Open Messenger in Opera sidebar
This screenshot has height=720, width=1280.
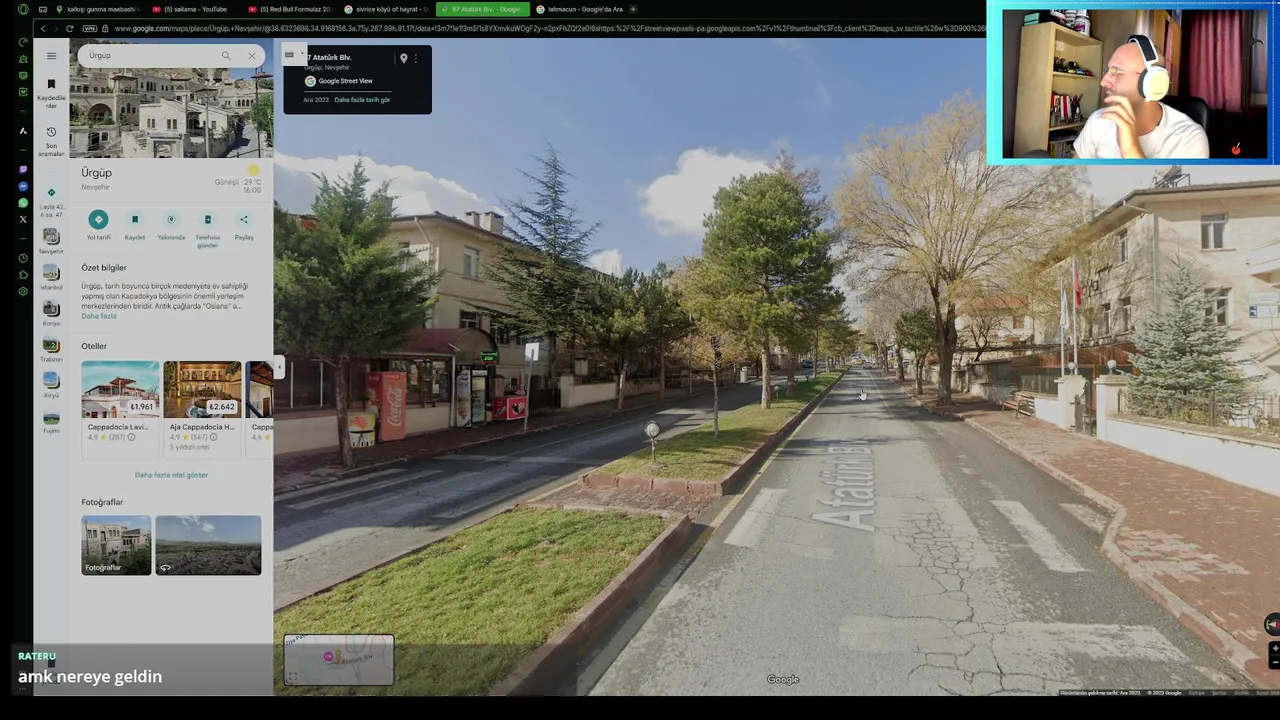click(23, 186)
